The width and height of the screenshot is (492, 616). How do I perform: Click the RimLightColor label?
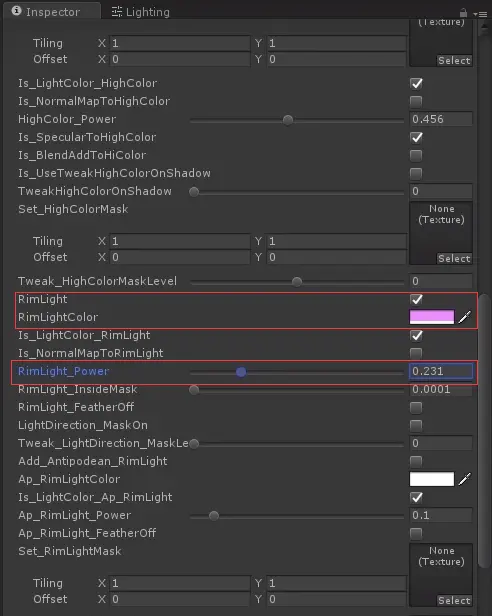(58, 317)
